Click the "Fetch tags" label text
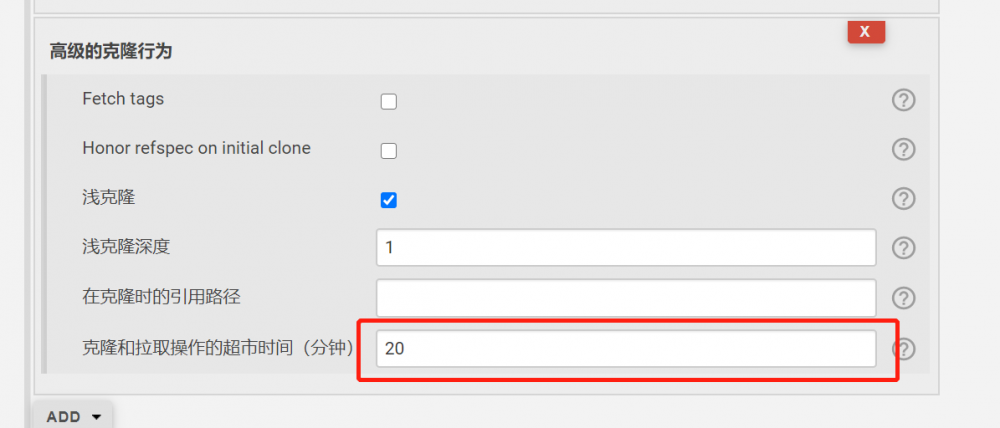Viewport: 1000px width, 428px height. (123, 99)
